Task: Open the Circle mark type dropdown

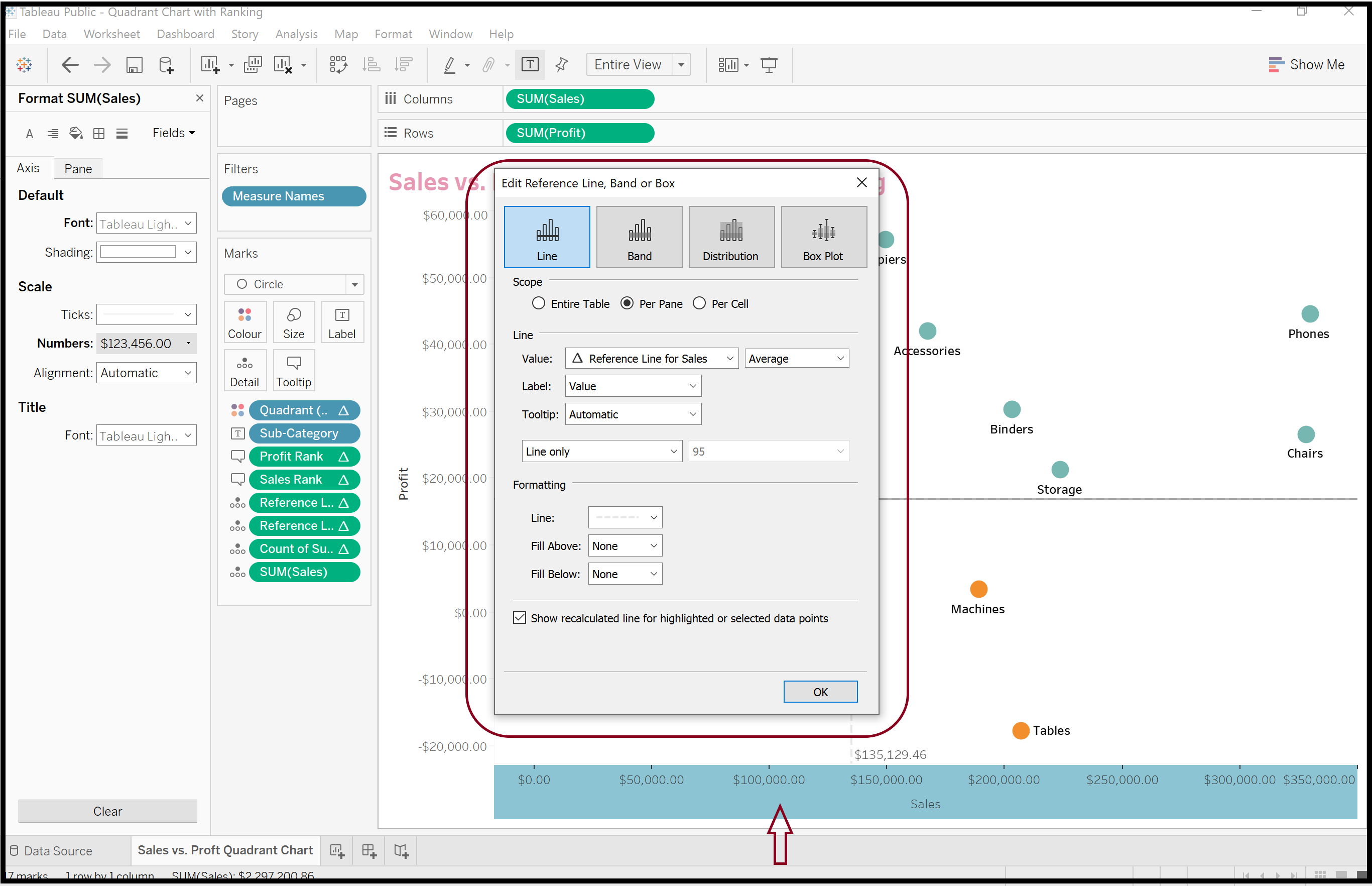Action: [294, 284]
